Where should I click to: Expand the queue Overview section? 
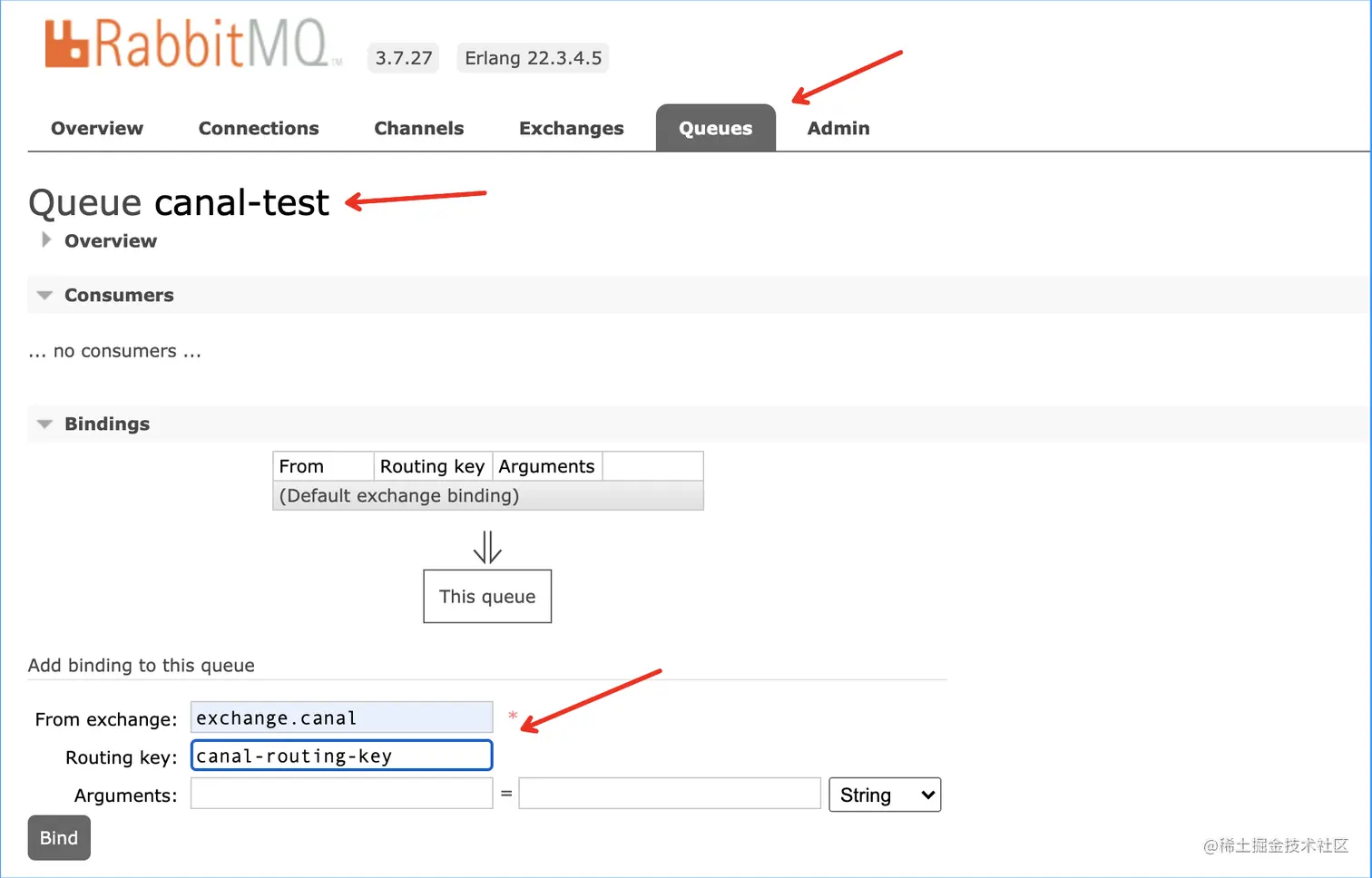coord(100,240)
